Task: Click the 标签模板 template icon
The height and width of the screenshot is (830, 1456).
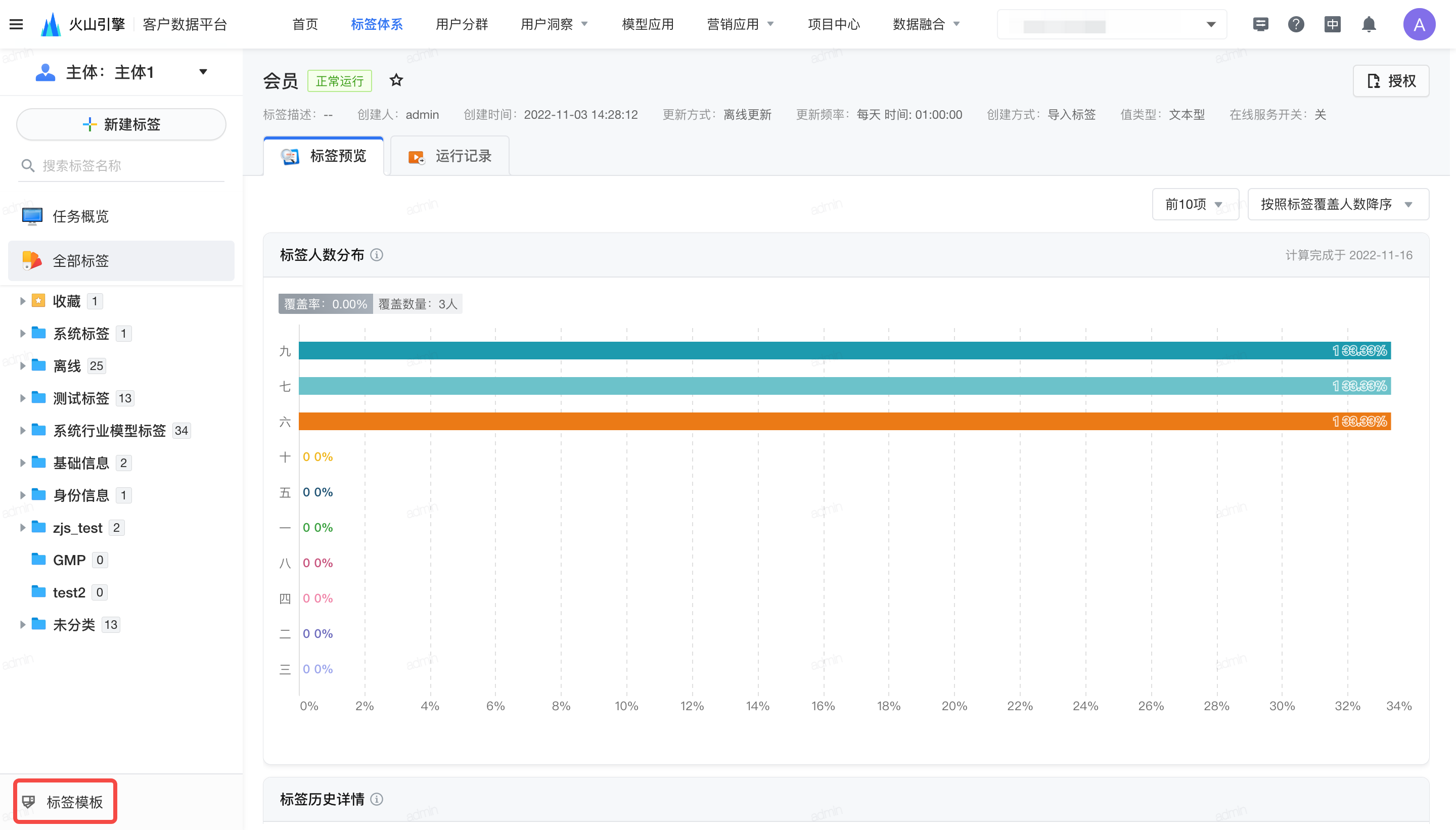Action: tap(28, 802)
